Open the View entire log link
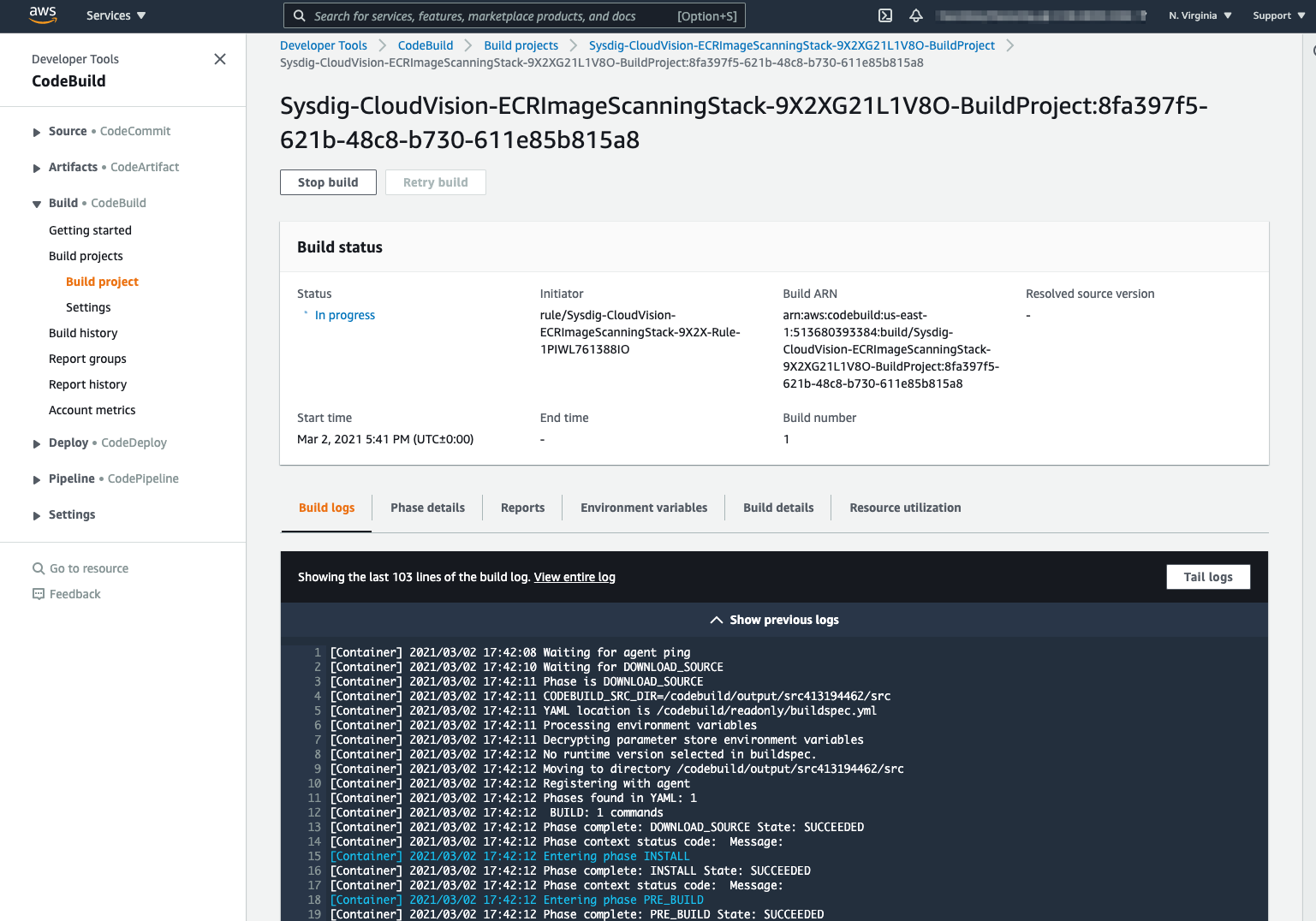The width and height of the screenshot is (1316, 921). 575,577
